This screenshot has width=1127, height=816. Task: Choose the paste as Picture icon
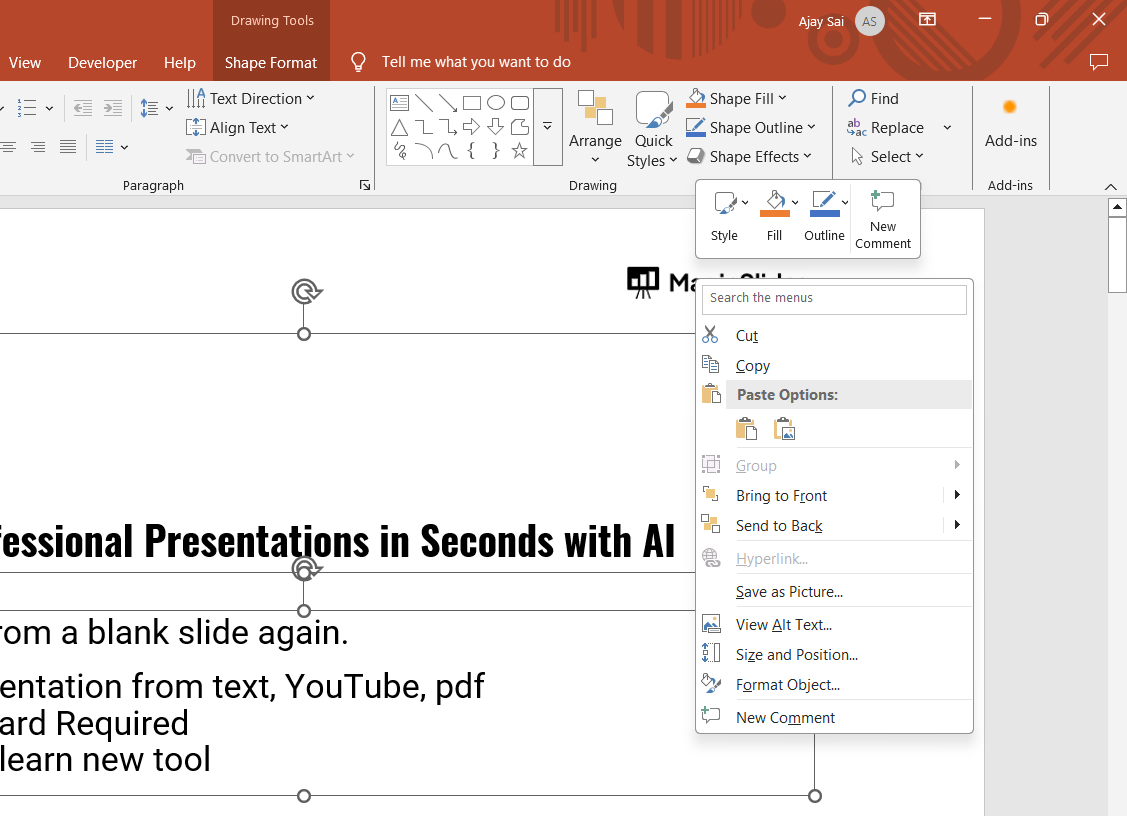tap(785, 430)
